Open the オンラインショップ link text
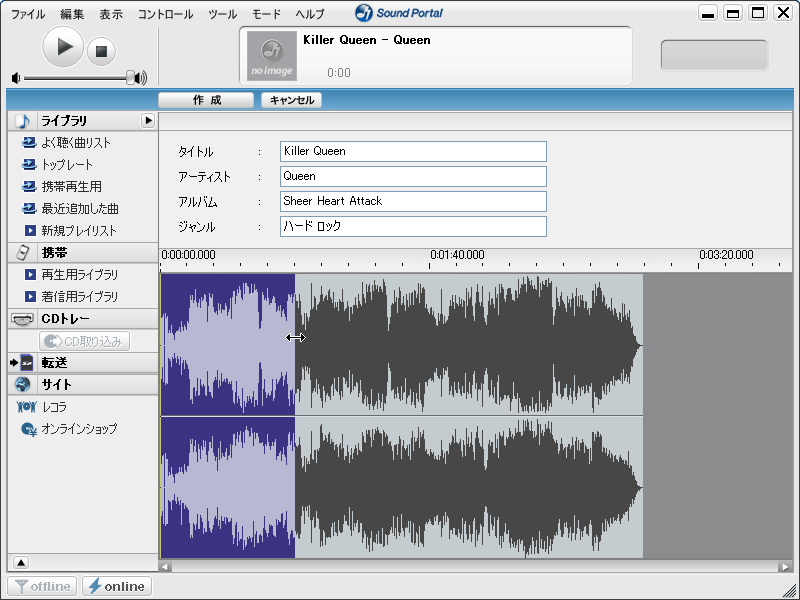Image resolution: width=800 pixels, height=600 pixels. click(79, 429)
